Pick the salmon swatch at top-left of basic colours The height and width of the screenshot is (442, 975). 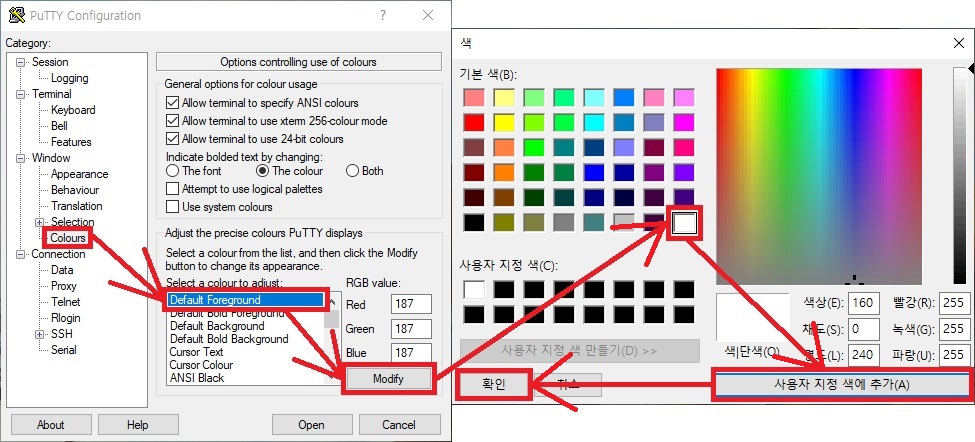coord(474,98)
